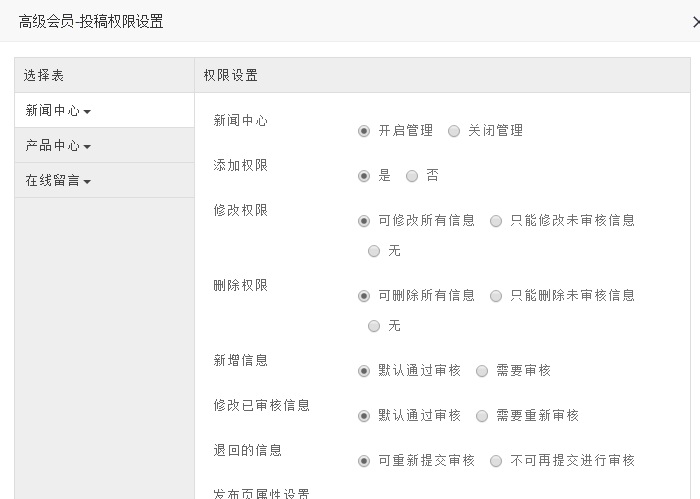Select 可修改所有信息 option
This screenshot has width=700, height=499.
pyautogui.click(x=364, y=221)
